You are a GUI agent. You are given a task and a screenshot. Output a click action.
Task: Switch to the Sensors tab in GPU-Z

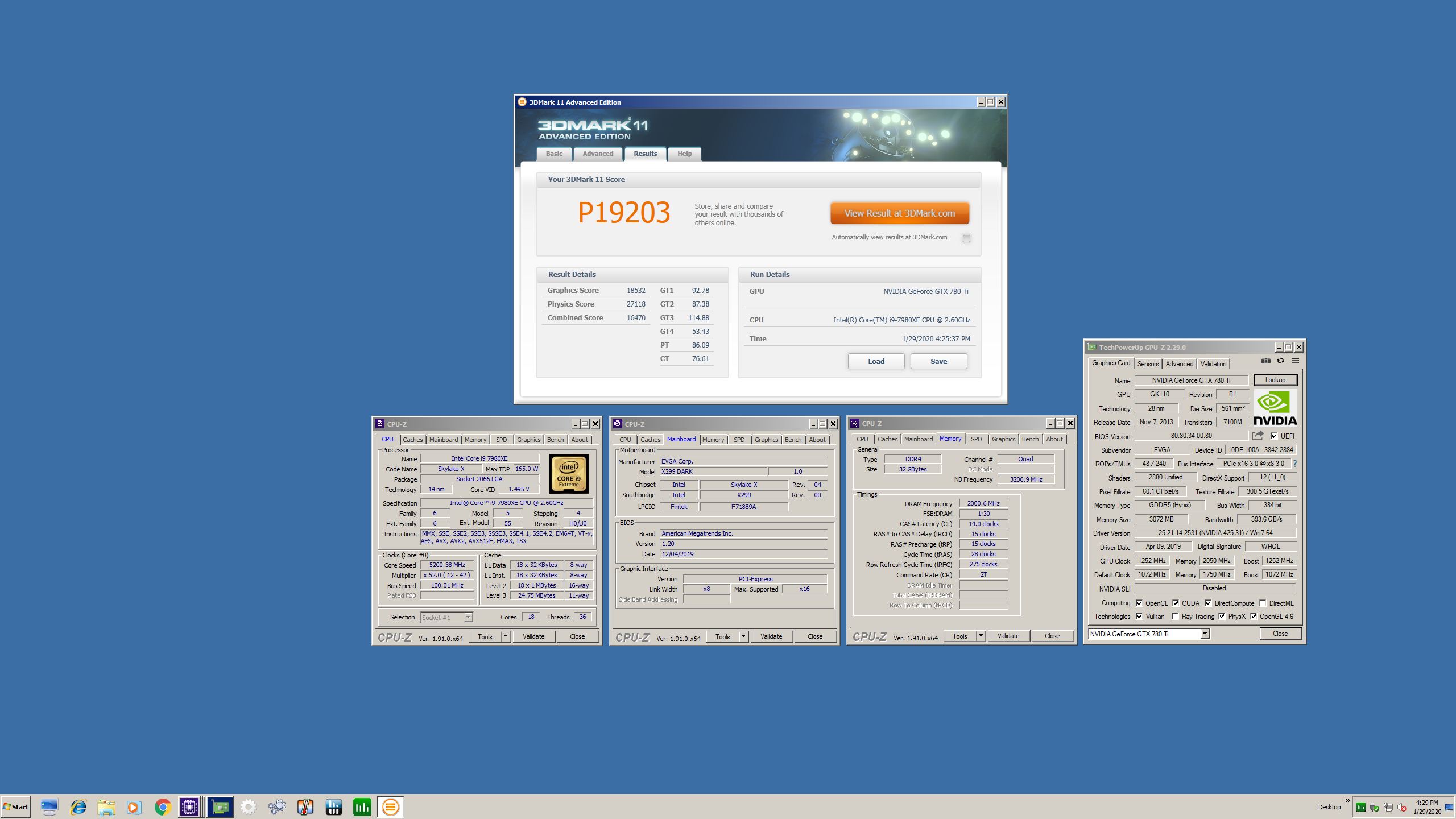pyautogui.click(x=1148, y=364)
